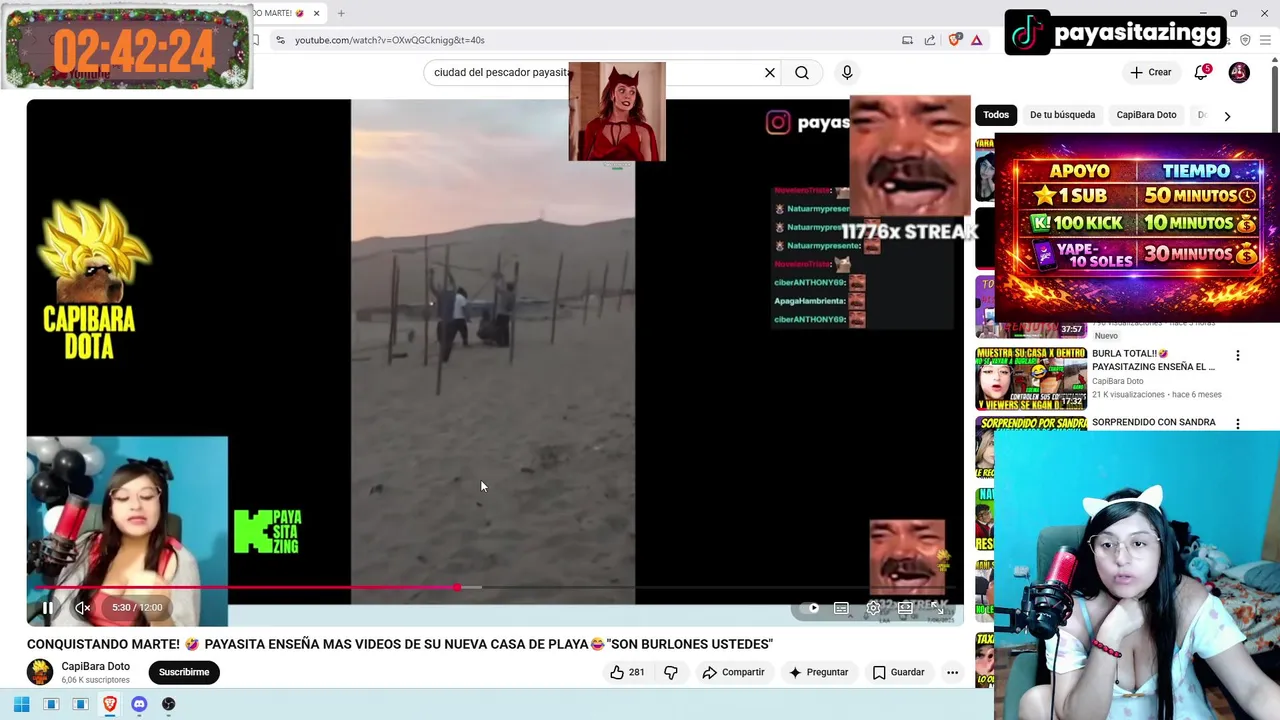Viewport: 1280px width, 720px height.
Task: Show more filter chips with the right arrow
Action: (1227, 116)
